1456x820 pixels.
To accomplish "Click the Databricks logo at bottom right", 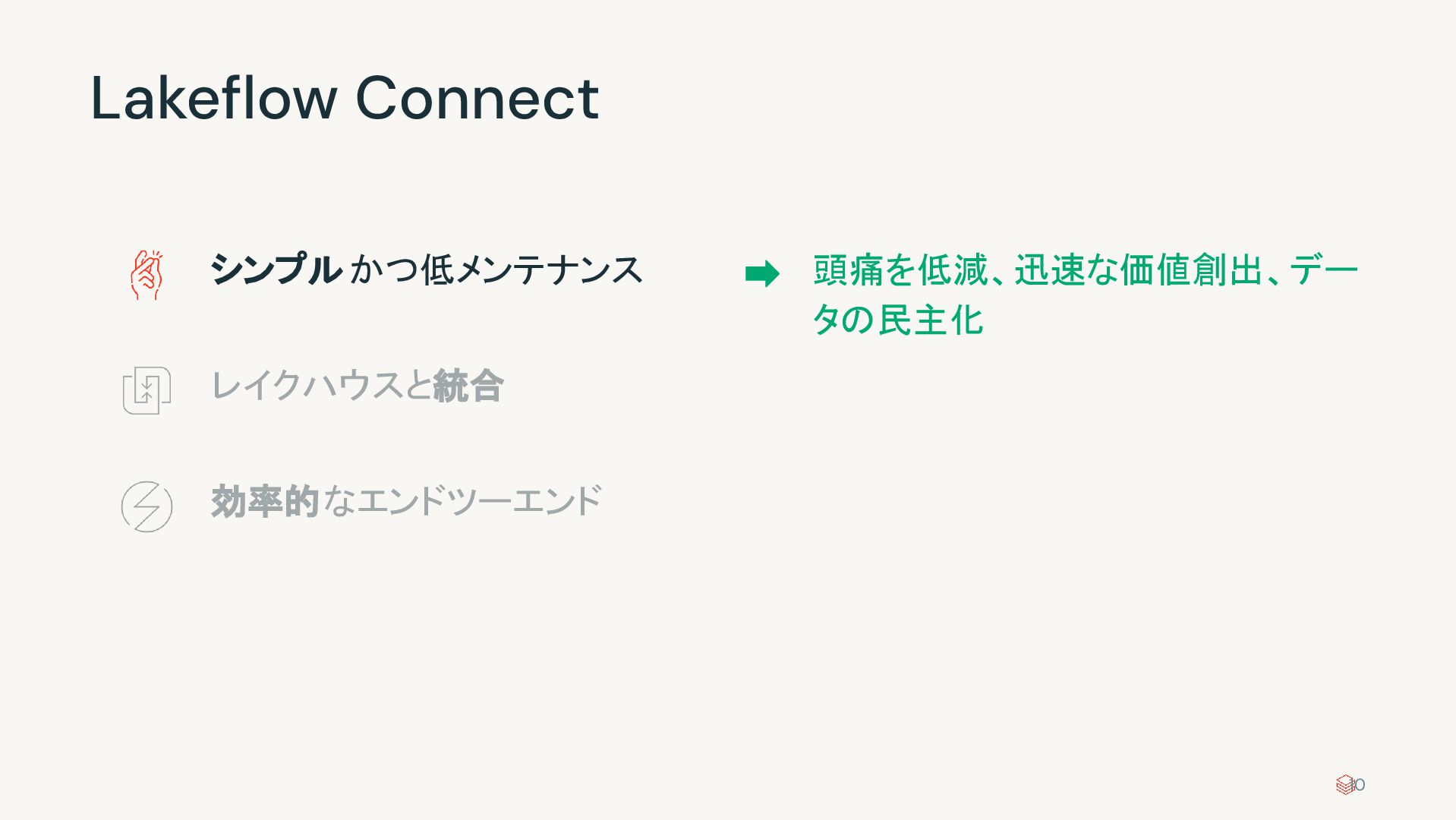I will (1345, 784).
